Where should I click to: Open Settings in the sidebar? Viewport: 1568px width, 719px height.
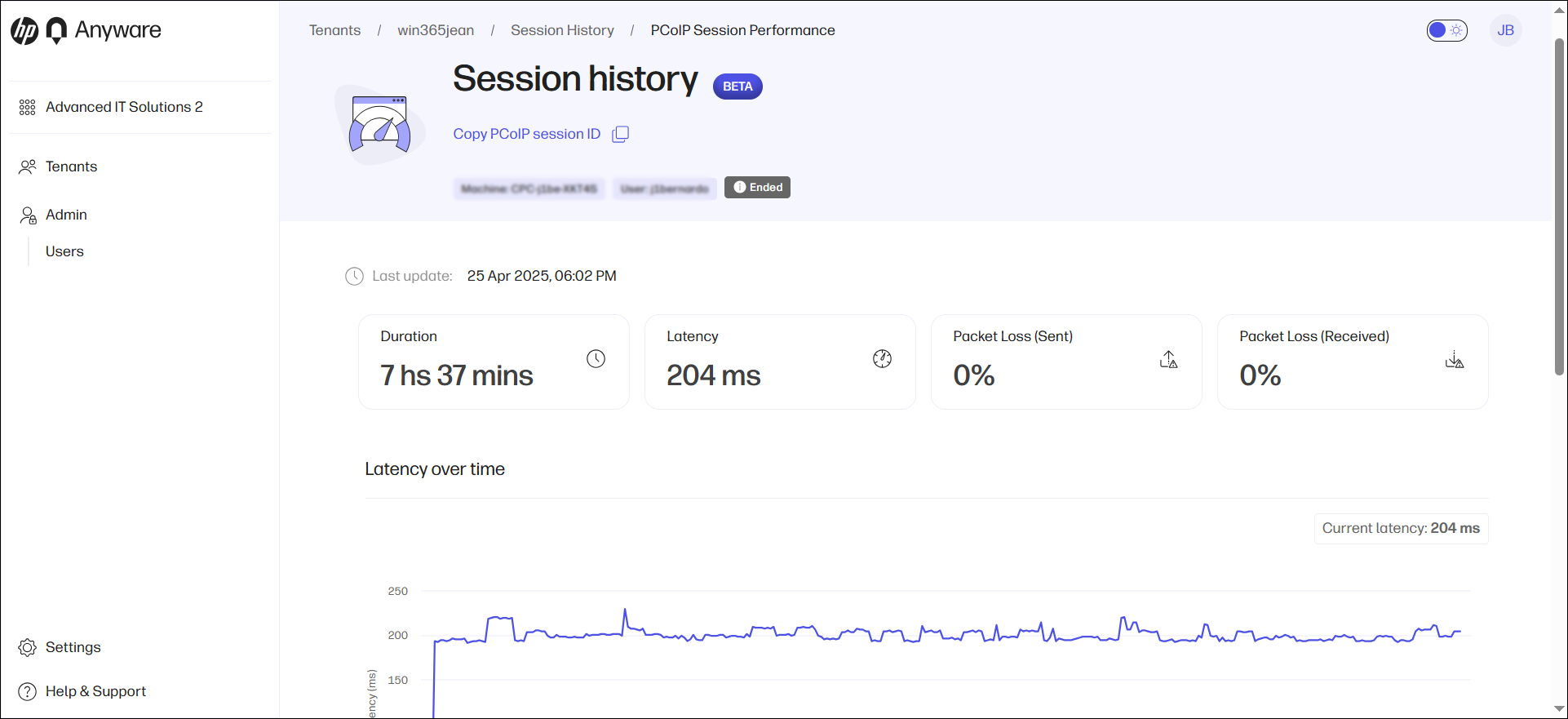(73, 647)
